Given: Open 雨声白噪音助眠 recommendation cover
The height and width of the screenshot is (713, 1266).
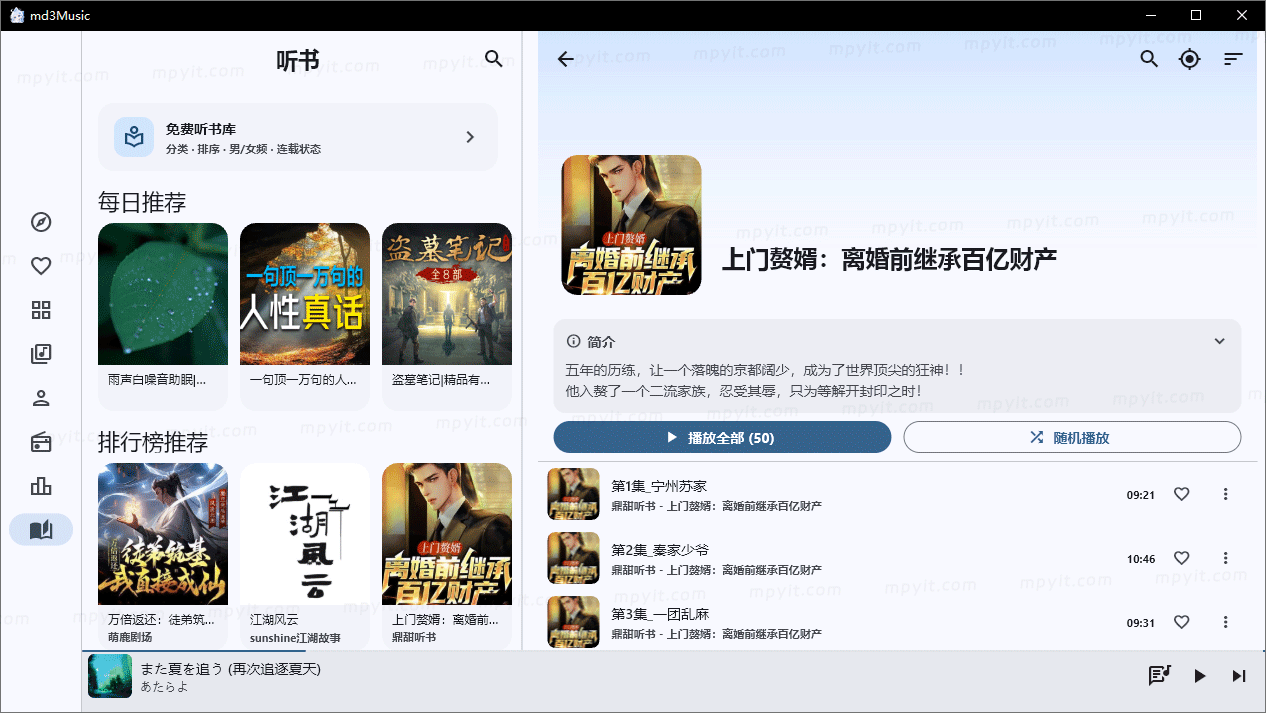Looking at the screenshot, I should (x=163, y=294).
